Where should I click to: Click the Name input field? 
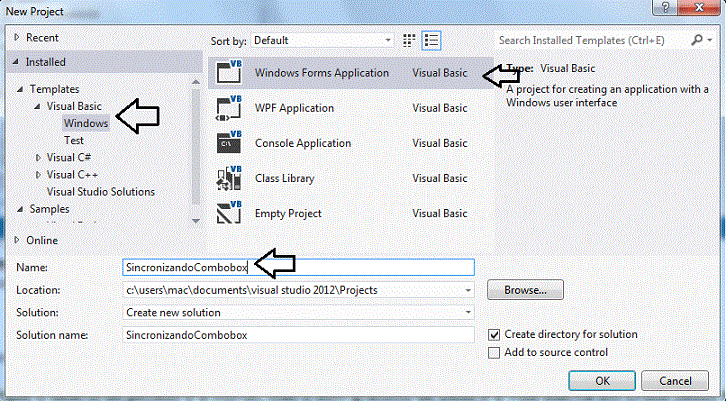pos(299,267)
